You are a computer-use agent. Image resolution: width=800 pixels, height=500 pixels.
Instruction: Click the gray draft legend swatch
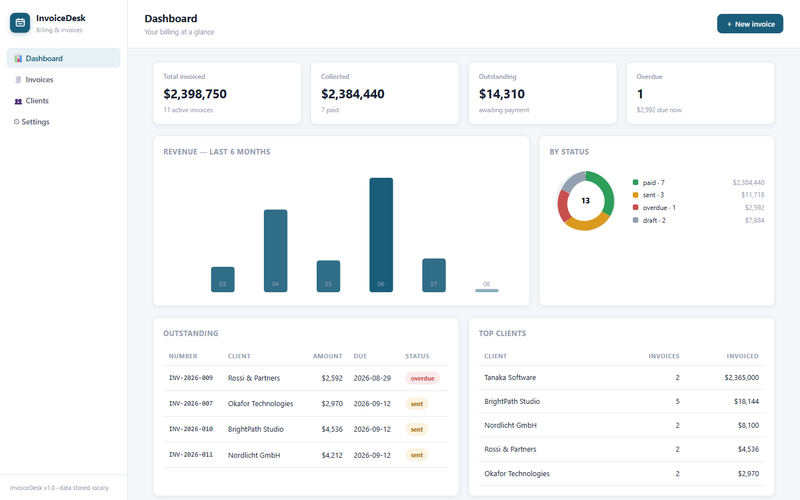tap(635, 220)
